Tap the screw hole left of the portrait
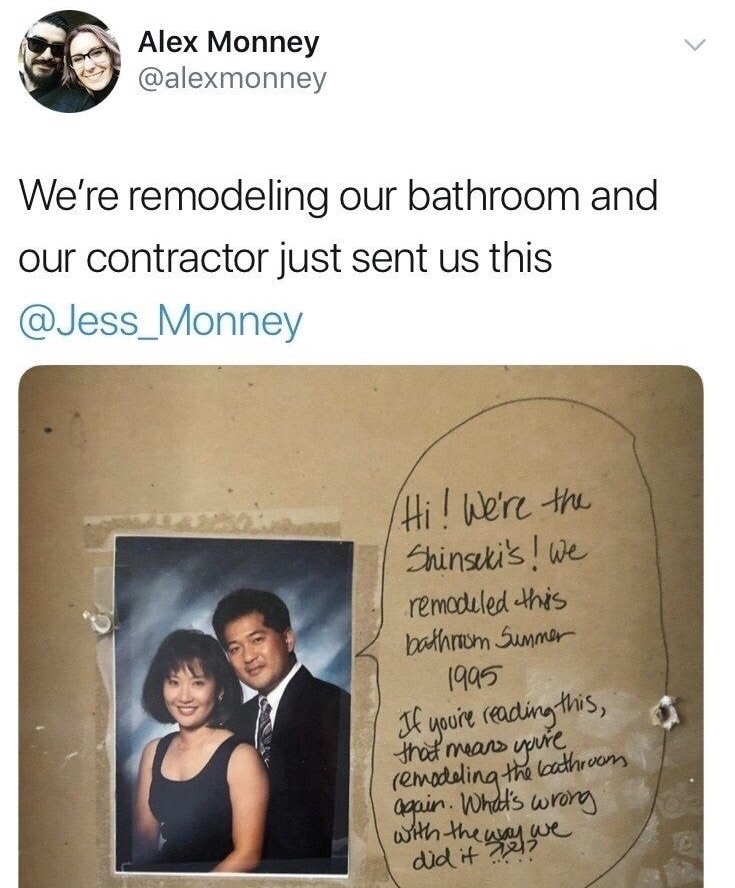Screen dimensions: 735x888 100,620
